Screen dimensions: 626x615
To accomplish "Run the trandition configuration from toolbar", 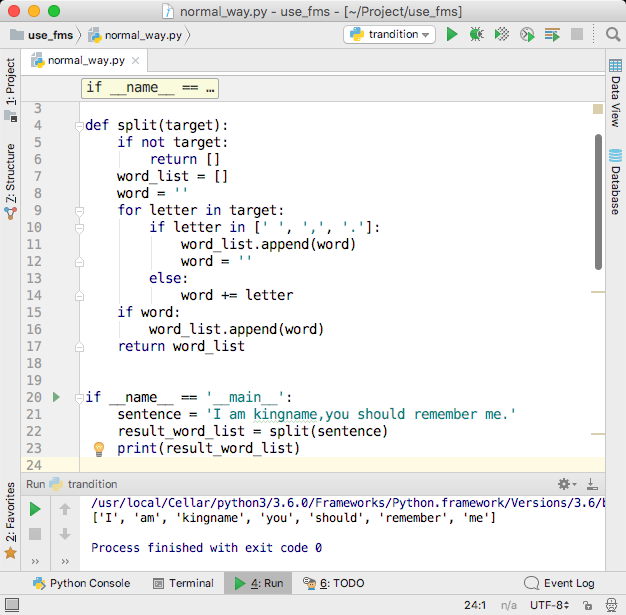I will [452, 35].
